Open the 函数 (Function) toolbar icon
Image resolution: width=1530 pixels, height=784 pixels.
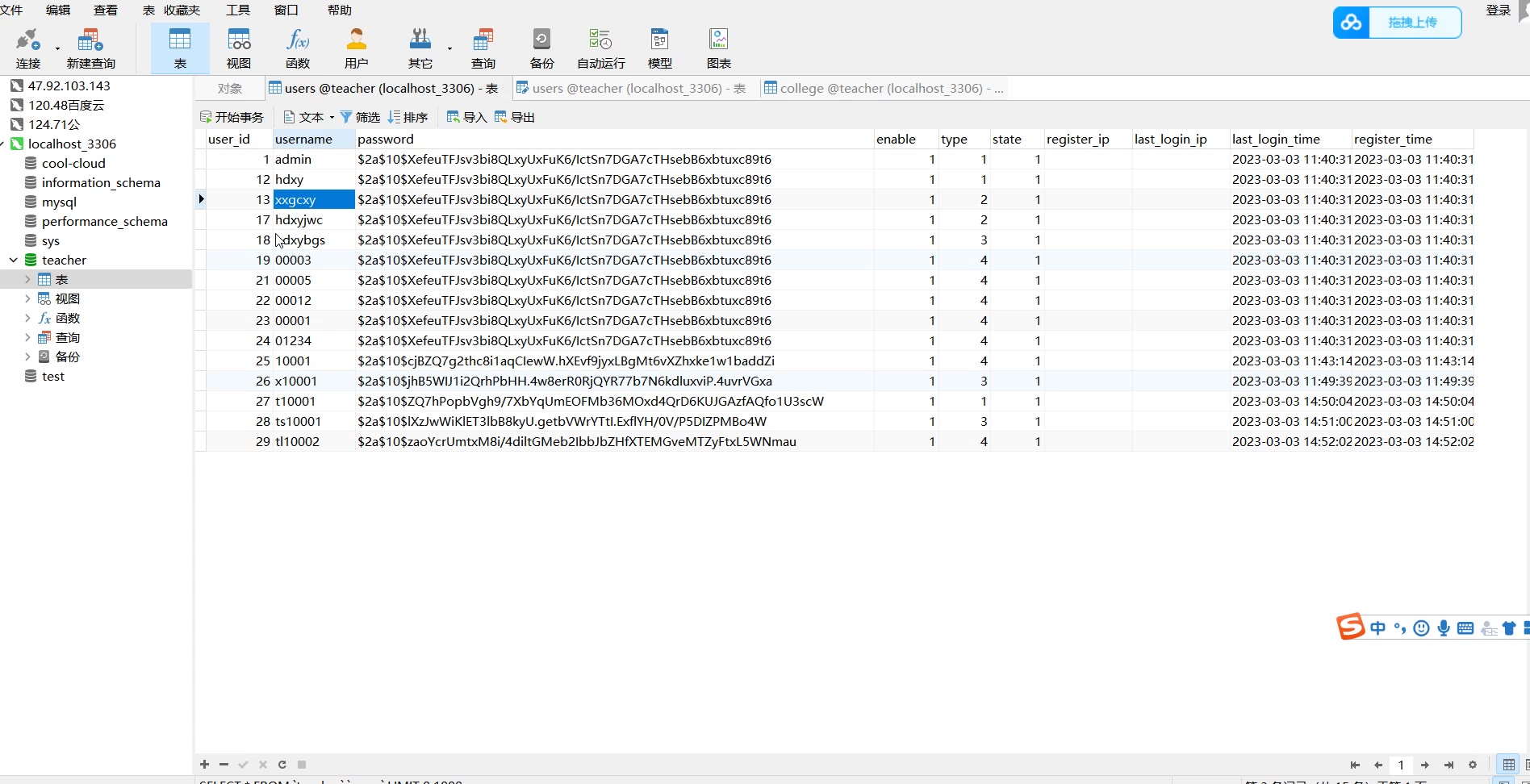click(297, 48)
